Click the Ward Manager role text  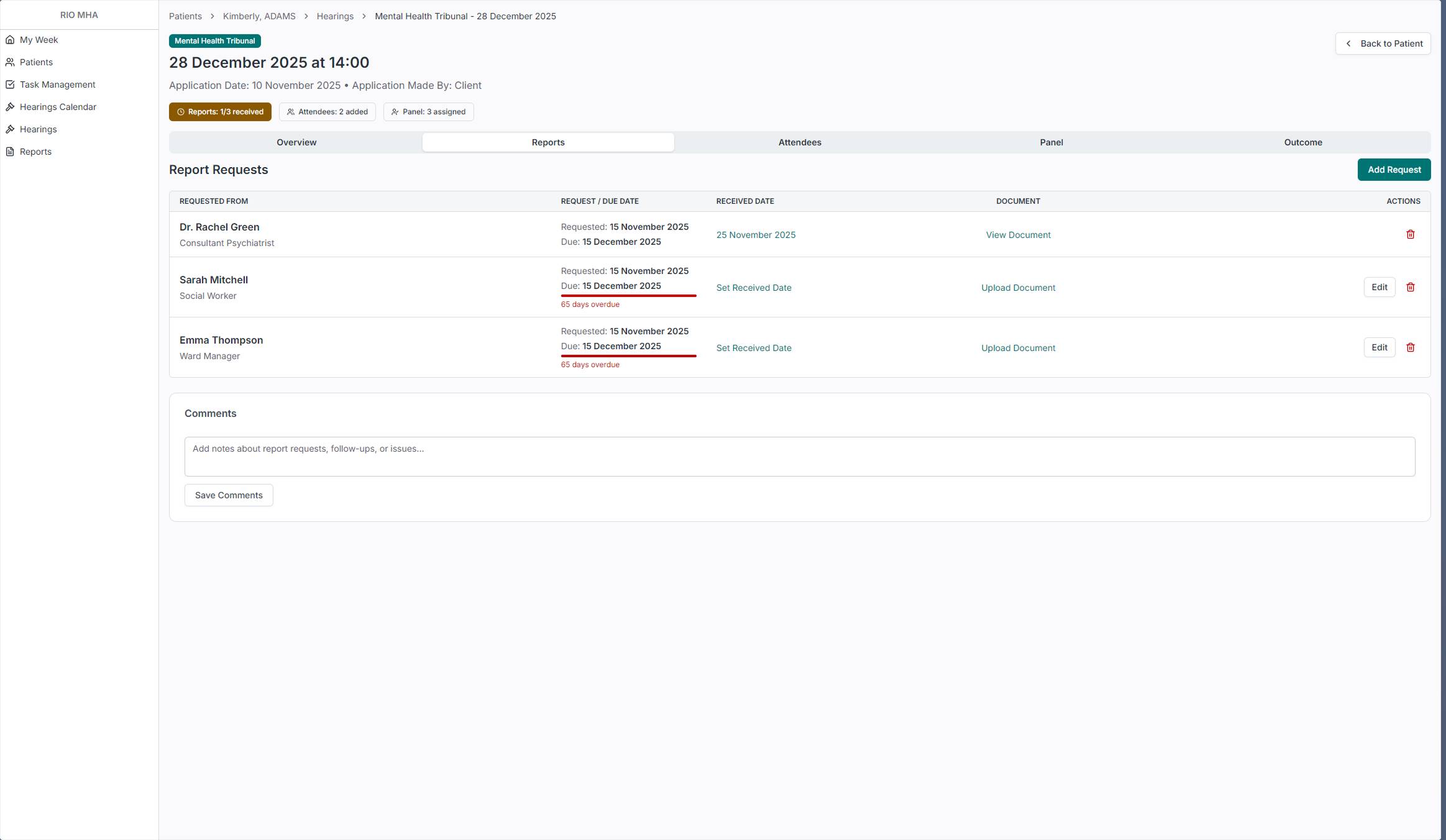tap(209, 356)
